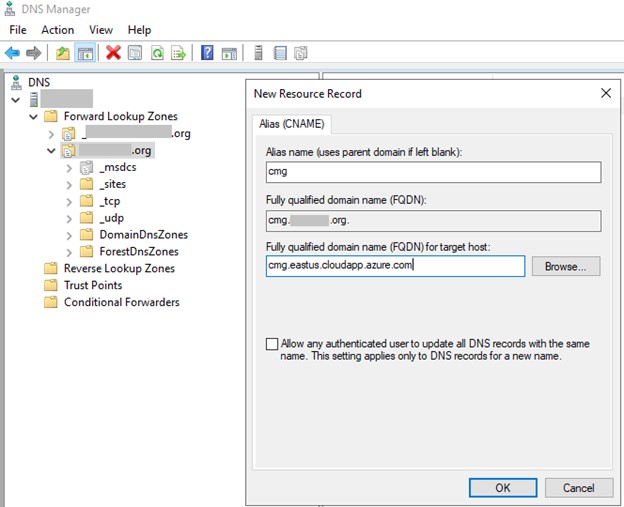Open the Properties toolbar icon
This screenshot has width=624, height=507.
click(x=135, y=53)
